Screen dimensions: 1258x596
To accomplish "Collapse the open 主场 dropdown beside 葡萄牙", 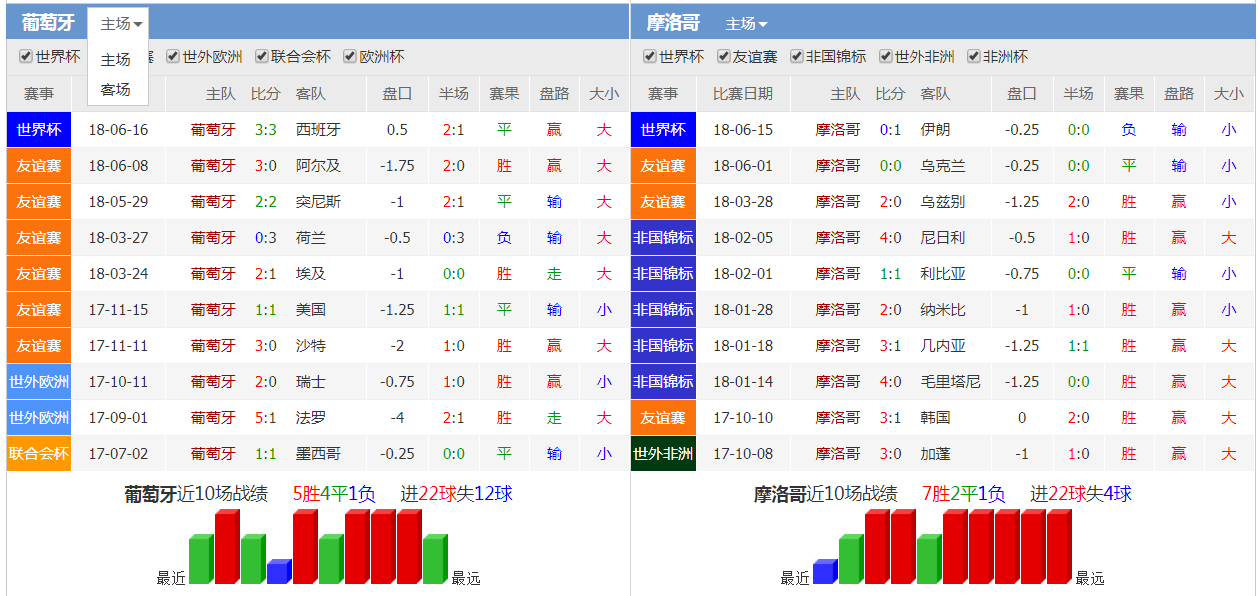I will [x=121, y=24].
